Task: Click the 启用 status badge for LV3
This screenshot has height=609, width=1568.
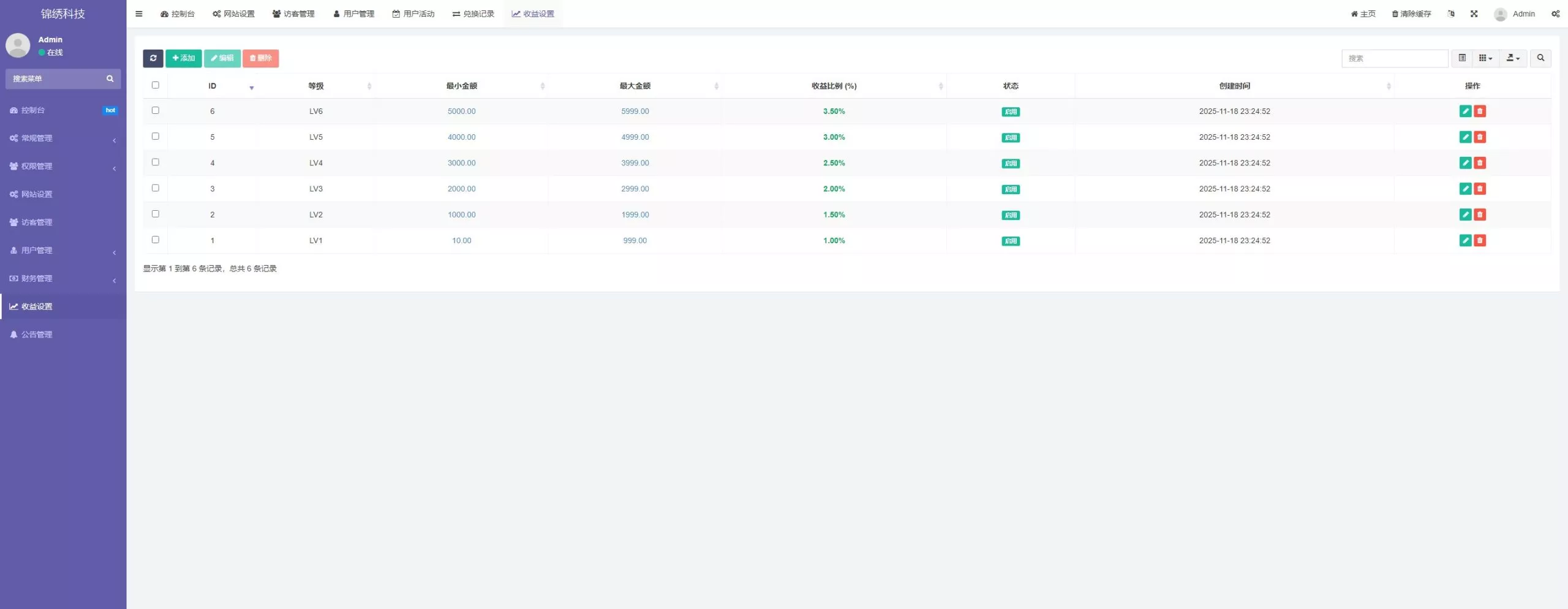Action: 1011,189
